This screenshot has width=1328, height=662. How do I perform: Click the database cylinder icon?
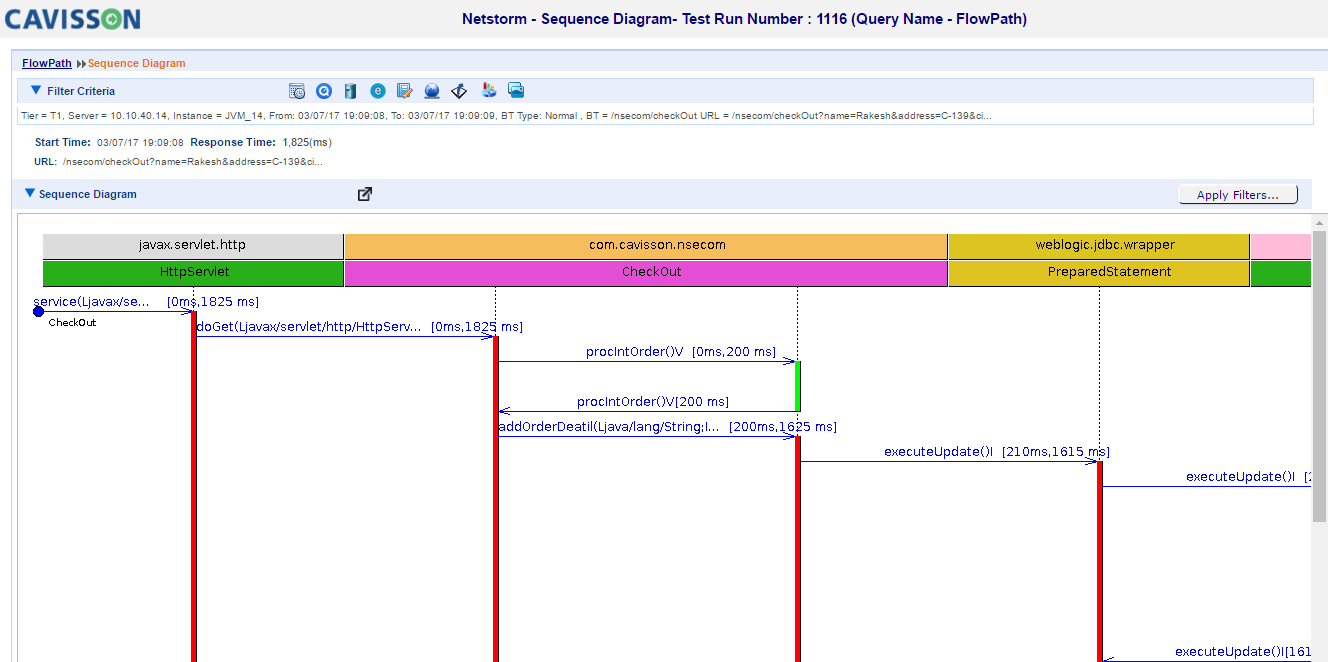pos(350,91)
